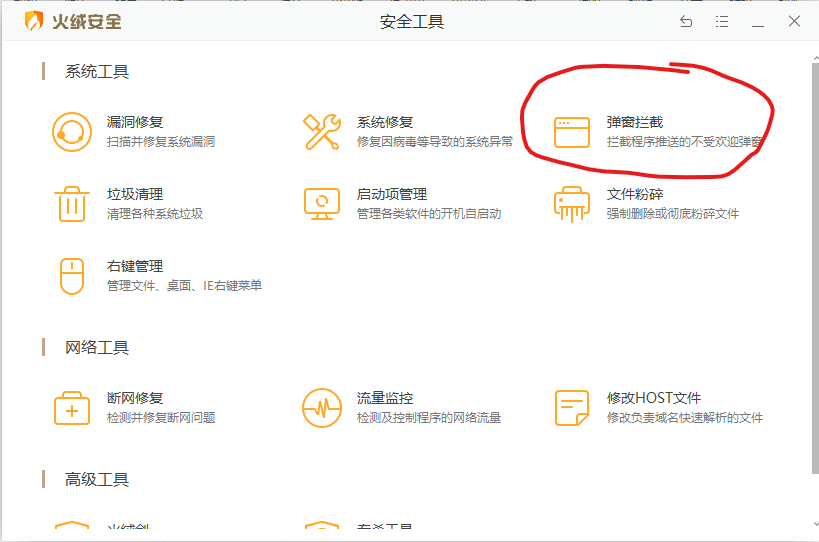Click the 系统工具 section heading
The width and height of the screenshot is (819, 542).
[x=97, y=72]
